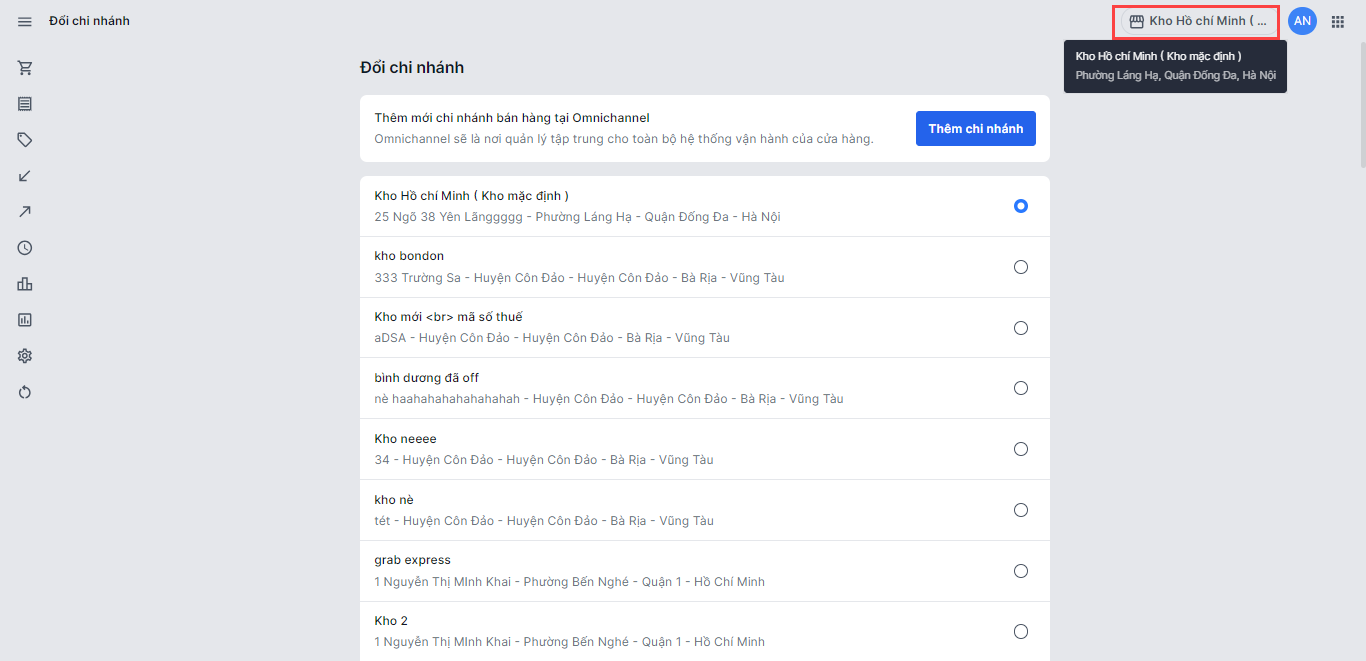Choose the Kho 2 radio button
The image size is (1366, 661).
[x=1020, y=631]
